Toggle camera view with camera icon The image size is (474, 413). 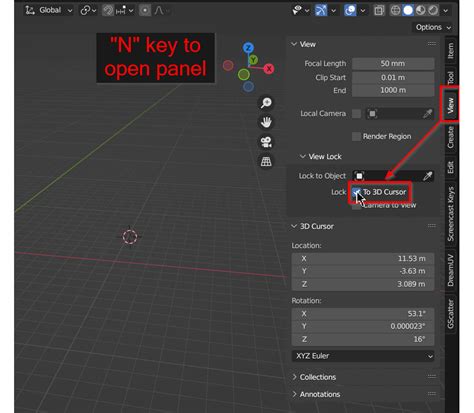tap(266, 142)
